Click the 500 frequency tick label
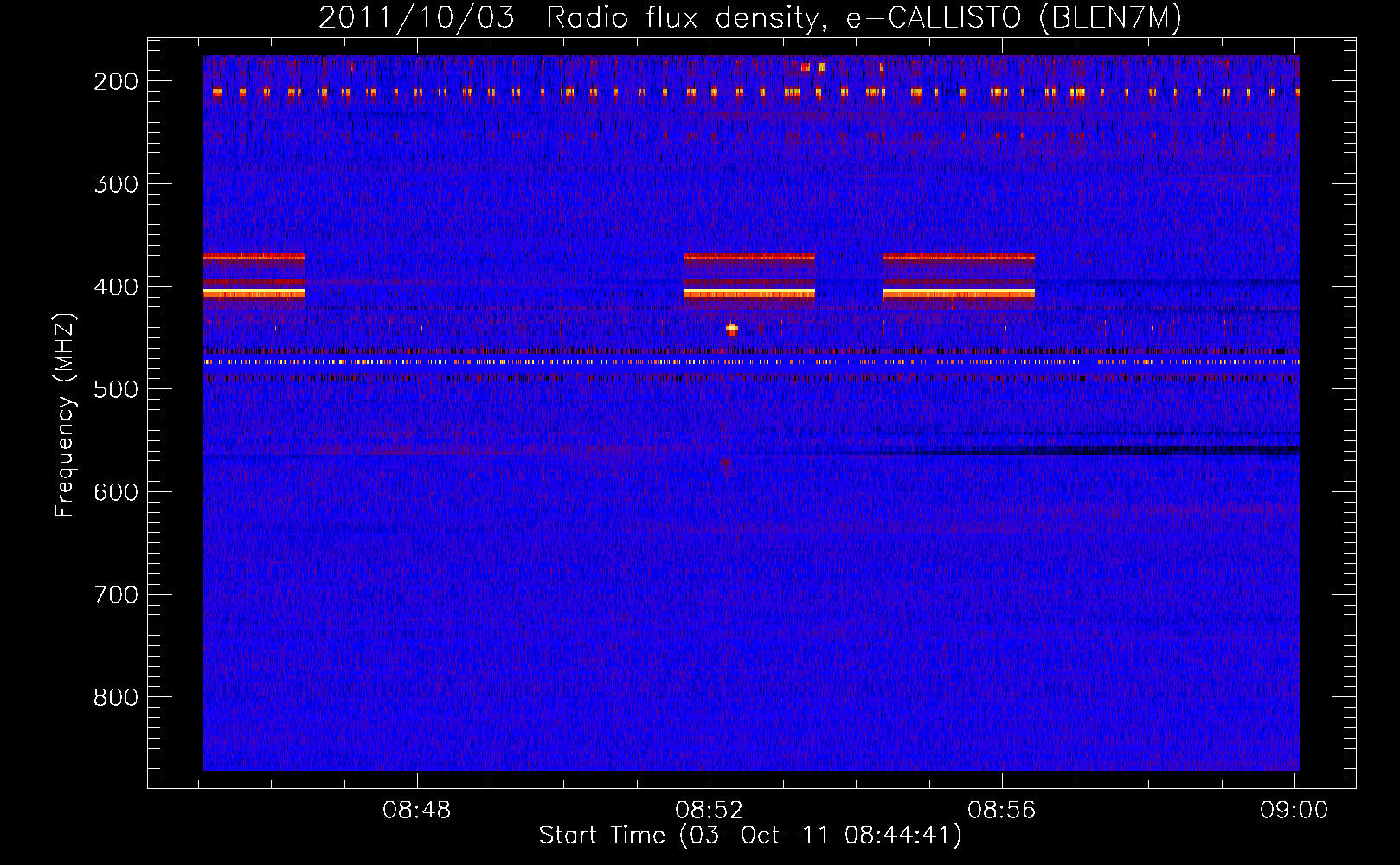Screen dimensions: 1400x865 tap(116, 389)
